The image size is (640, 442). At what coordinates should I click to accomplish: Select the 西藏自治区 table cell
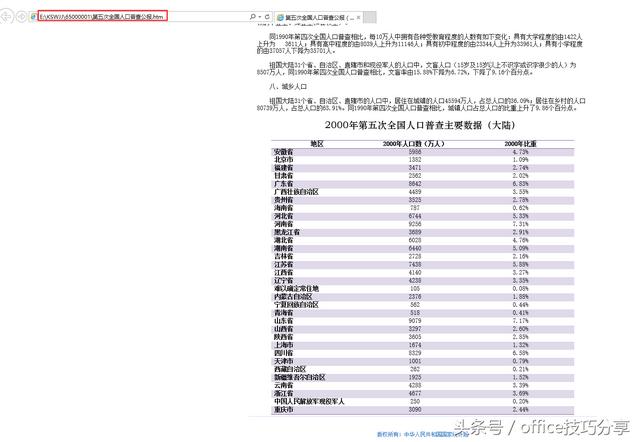290,369
